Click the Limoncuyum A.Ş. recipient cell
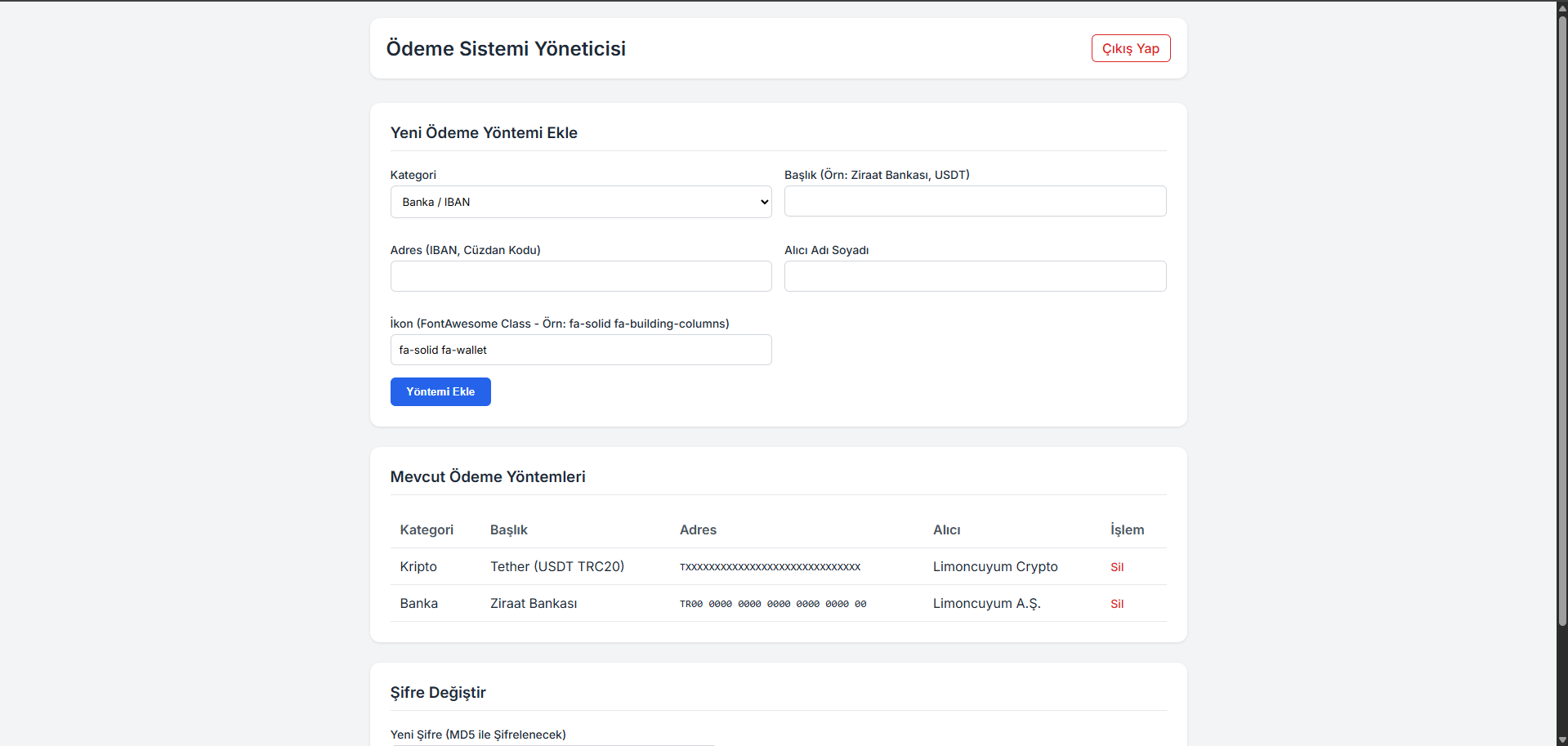The image size is (1568, 746). click(986, 603)
